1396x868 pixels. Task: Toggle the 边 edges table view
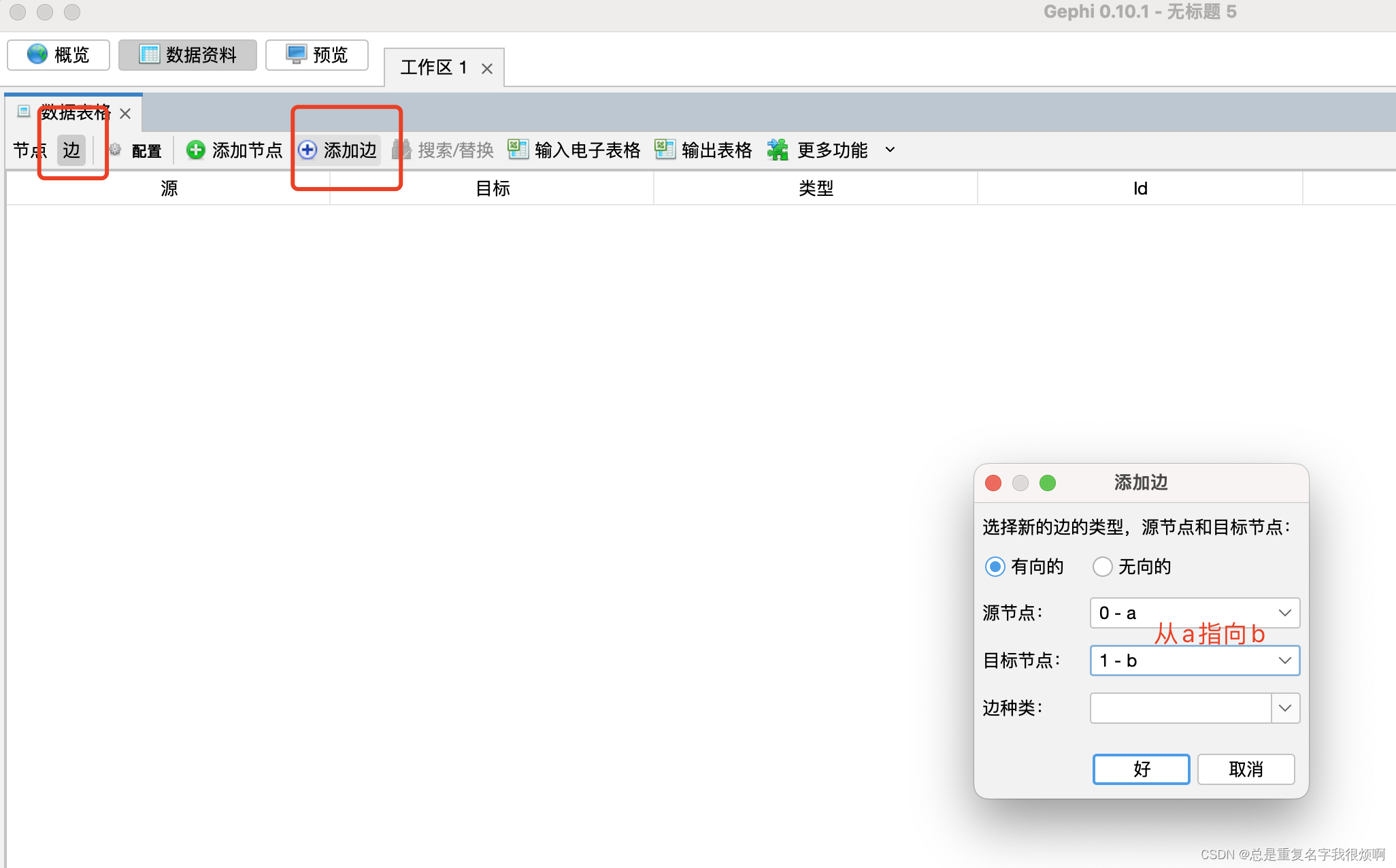tap(71, 150)
